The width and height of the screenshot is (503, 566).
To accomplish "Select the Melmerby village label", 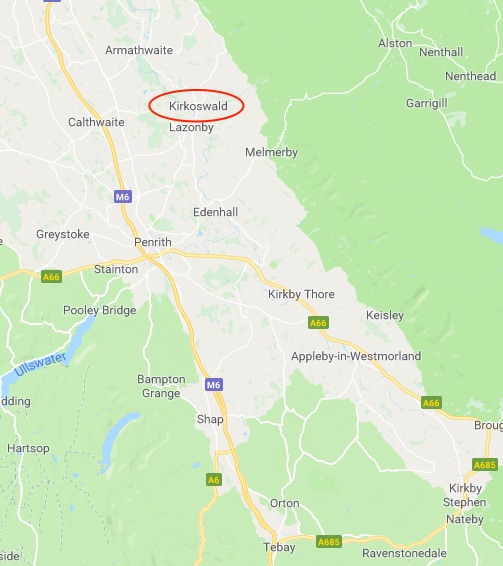I will [x=272, y=152].
